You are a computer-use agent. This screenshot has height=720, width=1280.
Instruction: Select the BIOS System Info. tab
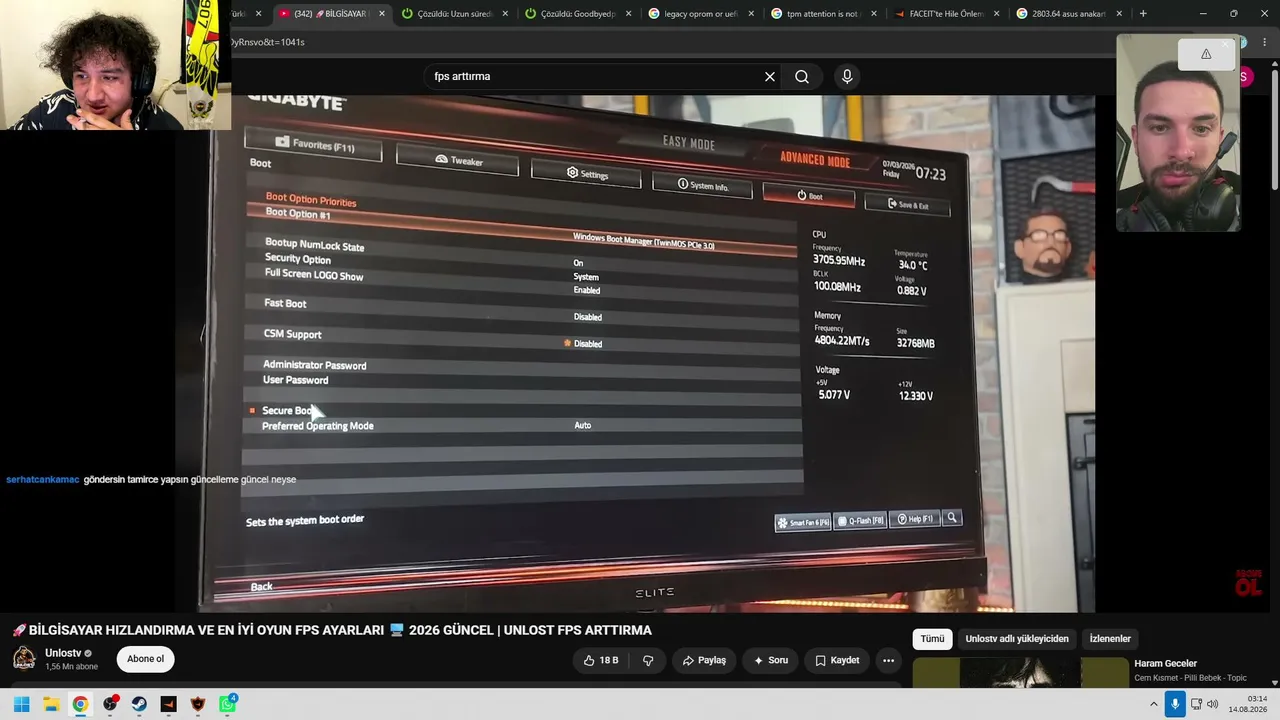point(703,185)
